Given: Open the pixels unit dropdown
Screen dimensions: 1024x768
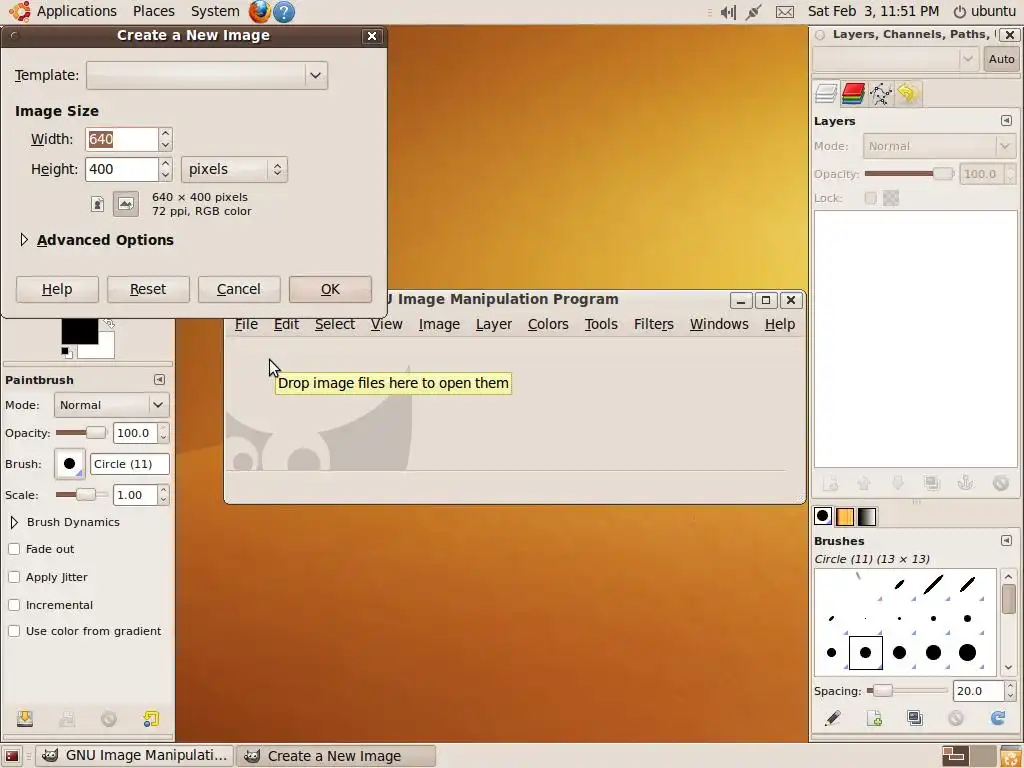Looking at the screenshot, I should tap(234, 169).
